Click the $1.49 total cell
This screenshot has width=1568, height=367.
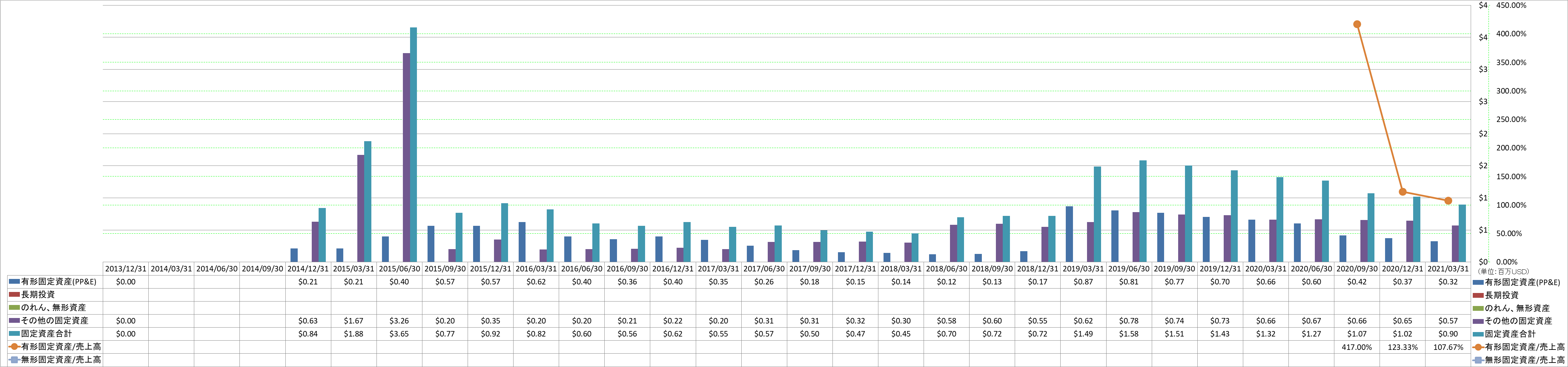coord(1084,333)
